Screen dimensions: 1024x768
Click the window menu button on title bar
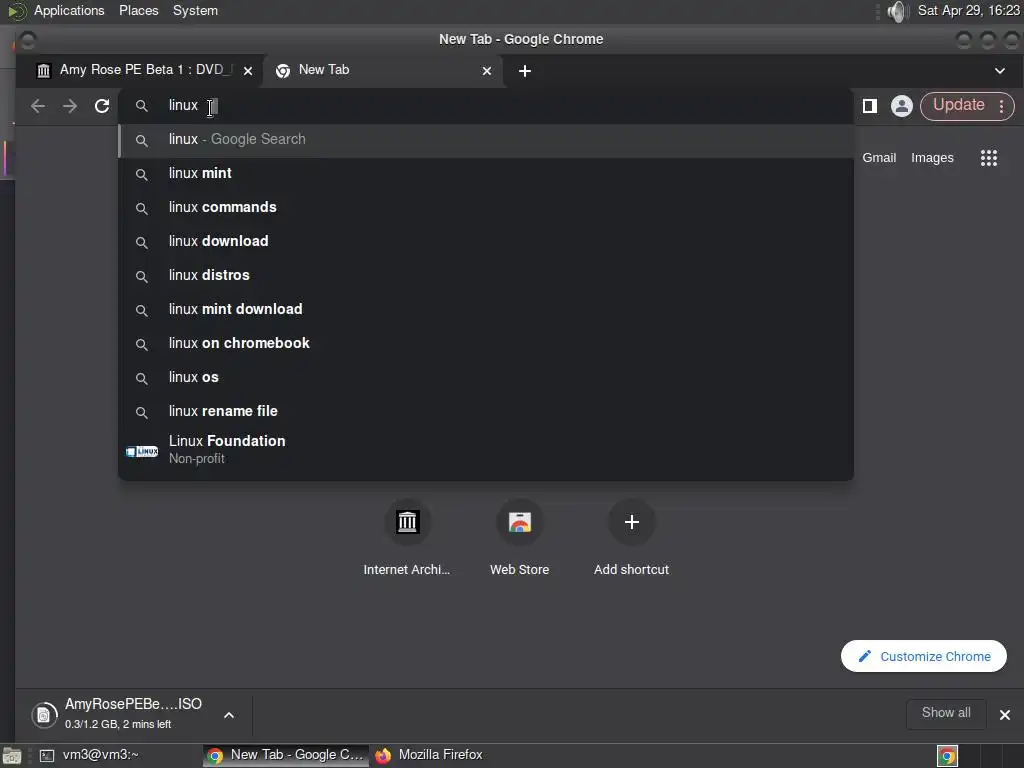coord(27,40)
